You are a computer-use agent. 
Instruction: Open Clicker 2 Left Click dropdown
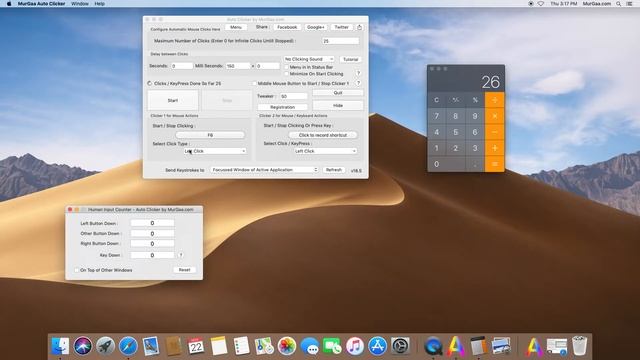325,151
